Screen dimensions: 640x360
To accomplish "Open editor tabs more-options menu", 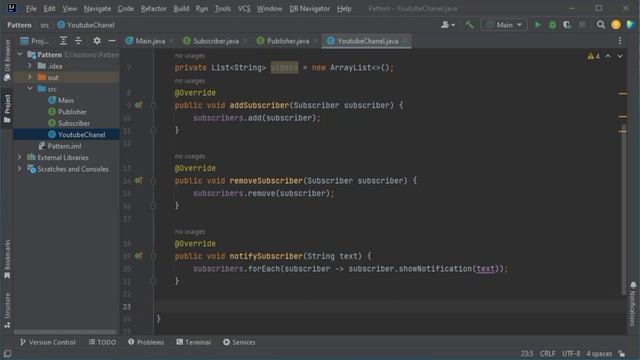I will [620, 40].
